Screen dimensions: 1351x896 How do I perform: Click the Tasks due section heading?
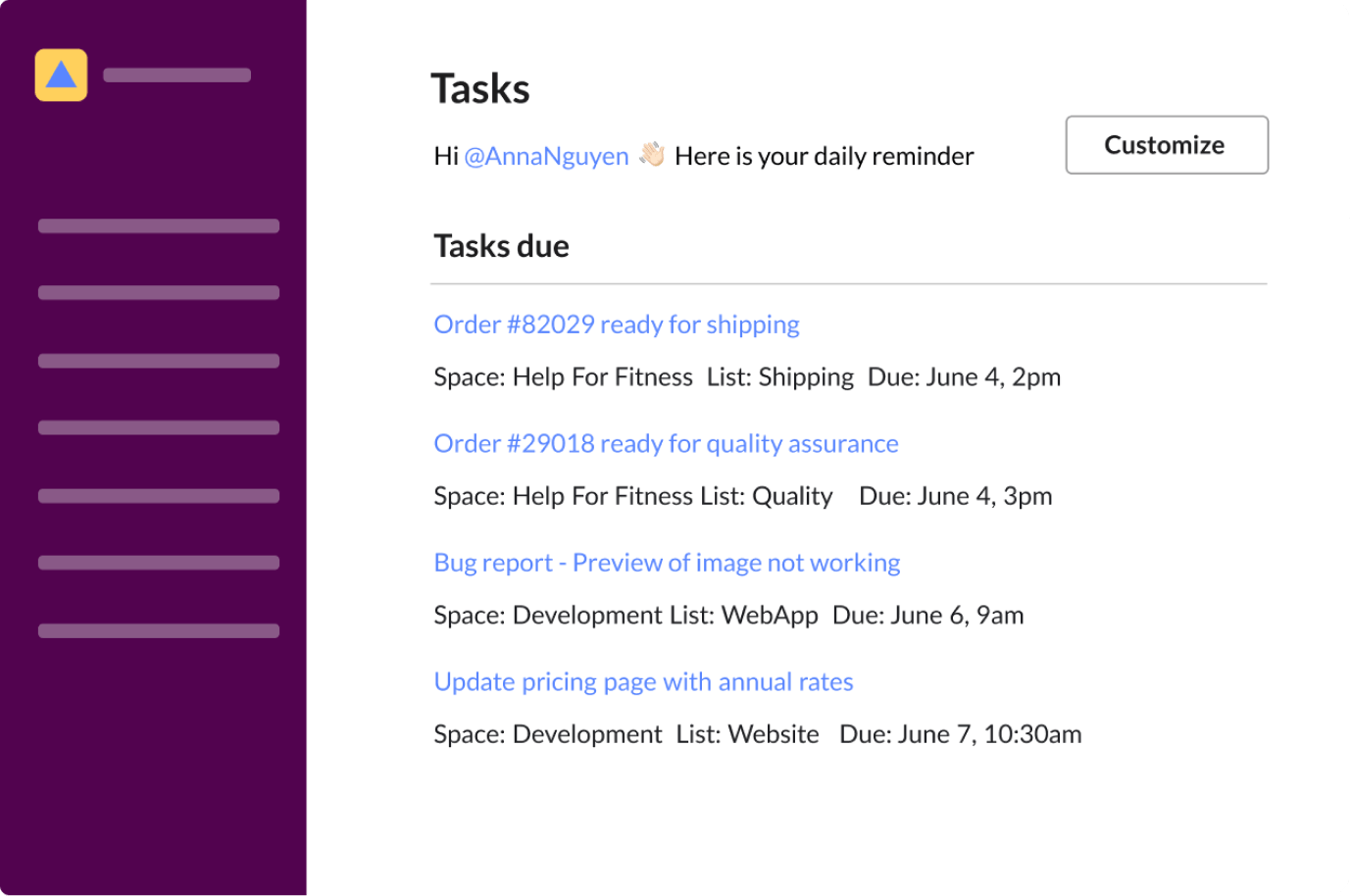[x=501, y=246]
